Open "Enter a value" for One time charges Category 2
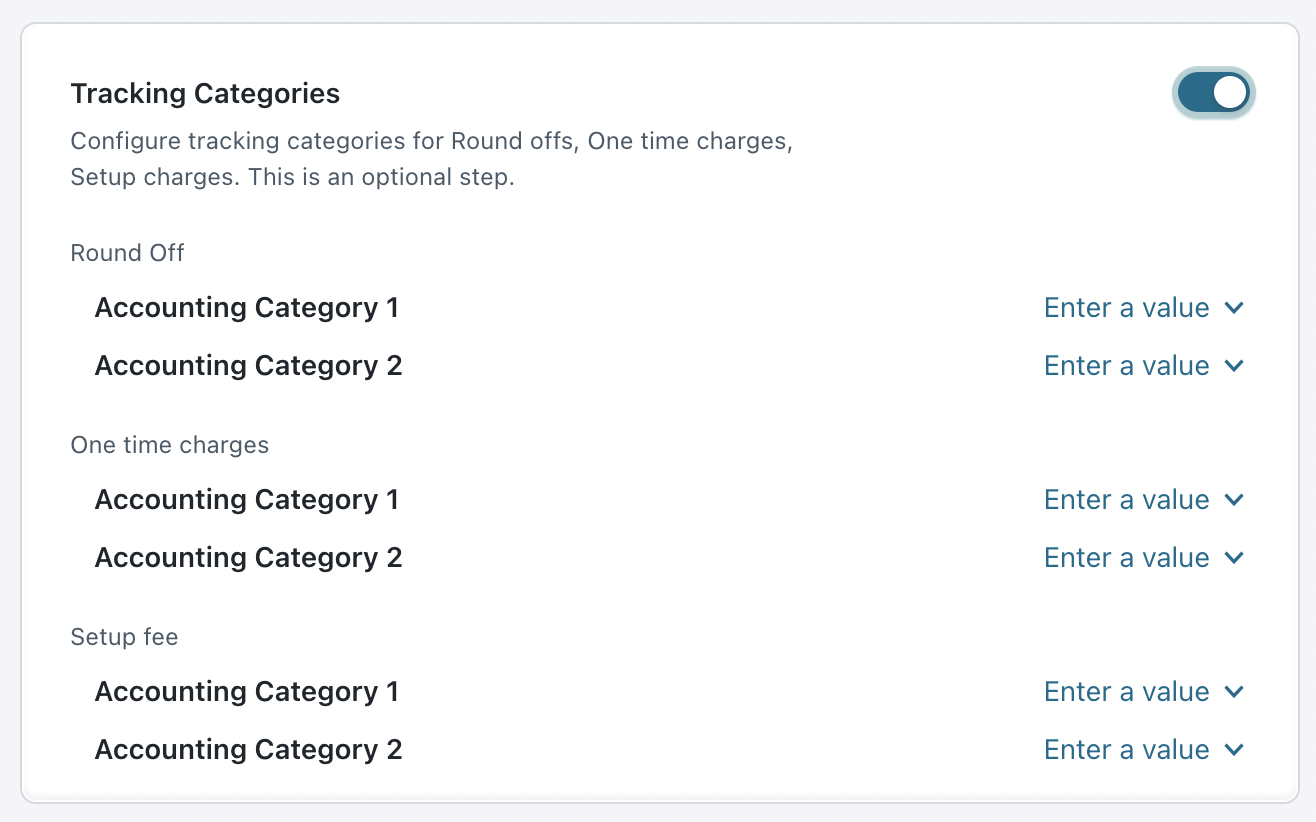 click(1126, 558)
